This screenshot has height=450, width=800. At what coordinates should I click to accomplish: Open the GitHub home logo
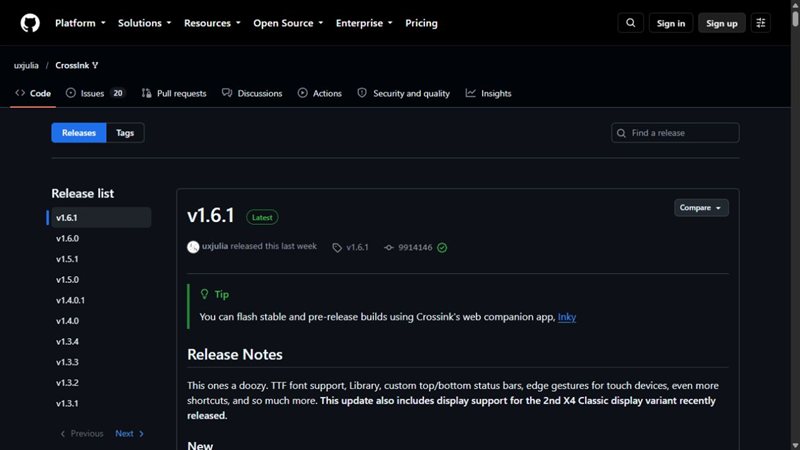(30, 23)
